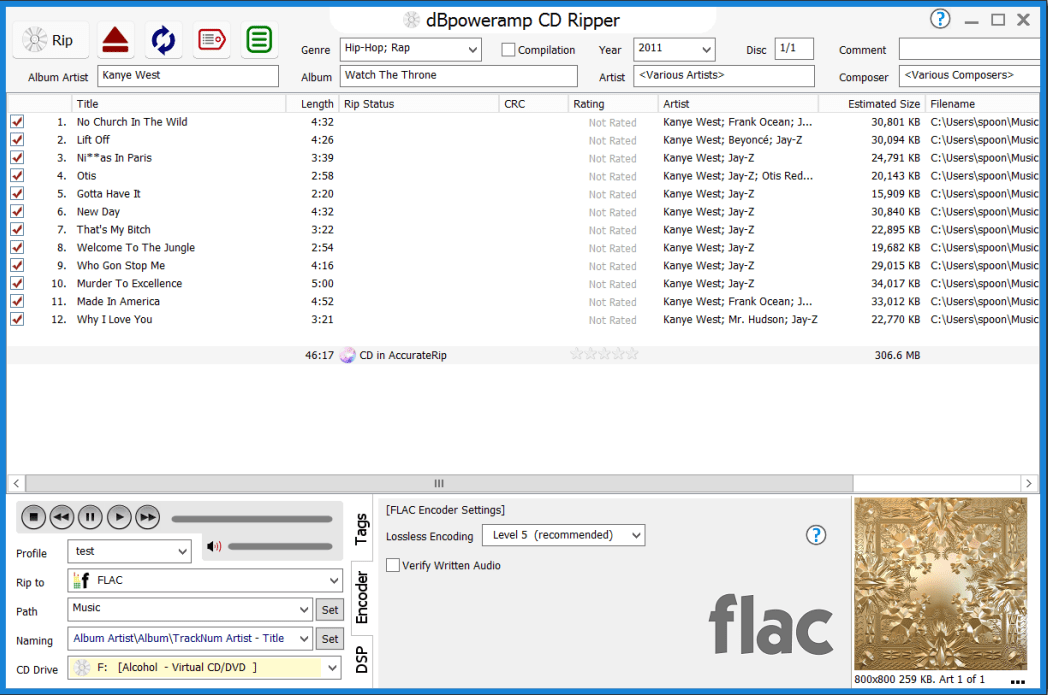Mute audio using the speaker icon
Screen dimensions: 1048x695
[214, 546]
